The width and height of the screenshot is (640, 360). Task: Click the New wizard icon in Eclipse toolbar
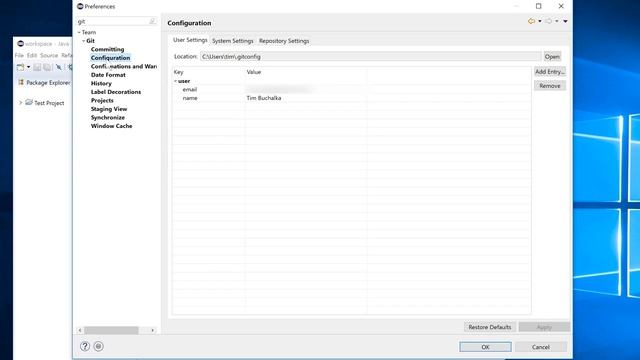[20, 67]
